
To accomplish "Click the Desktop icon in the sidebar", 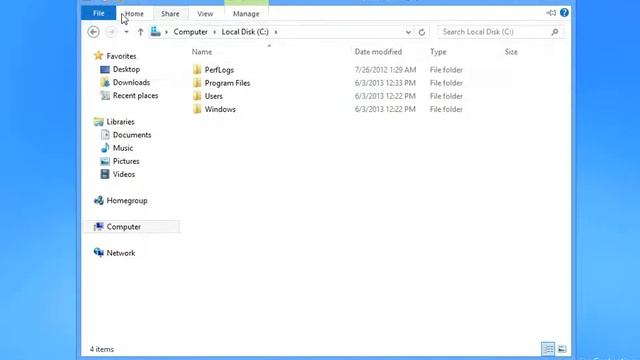I will point(105,69).
